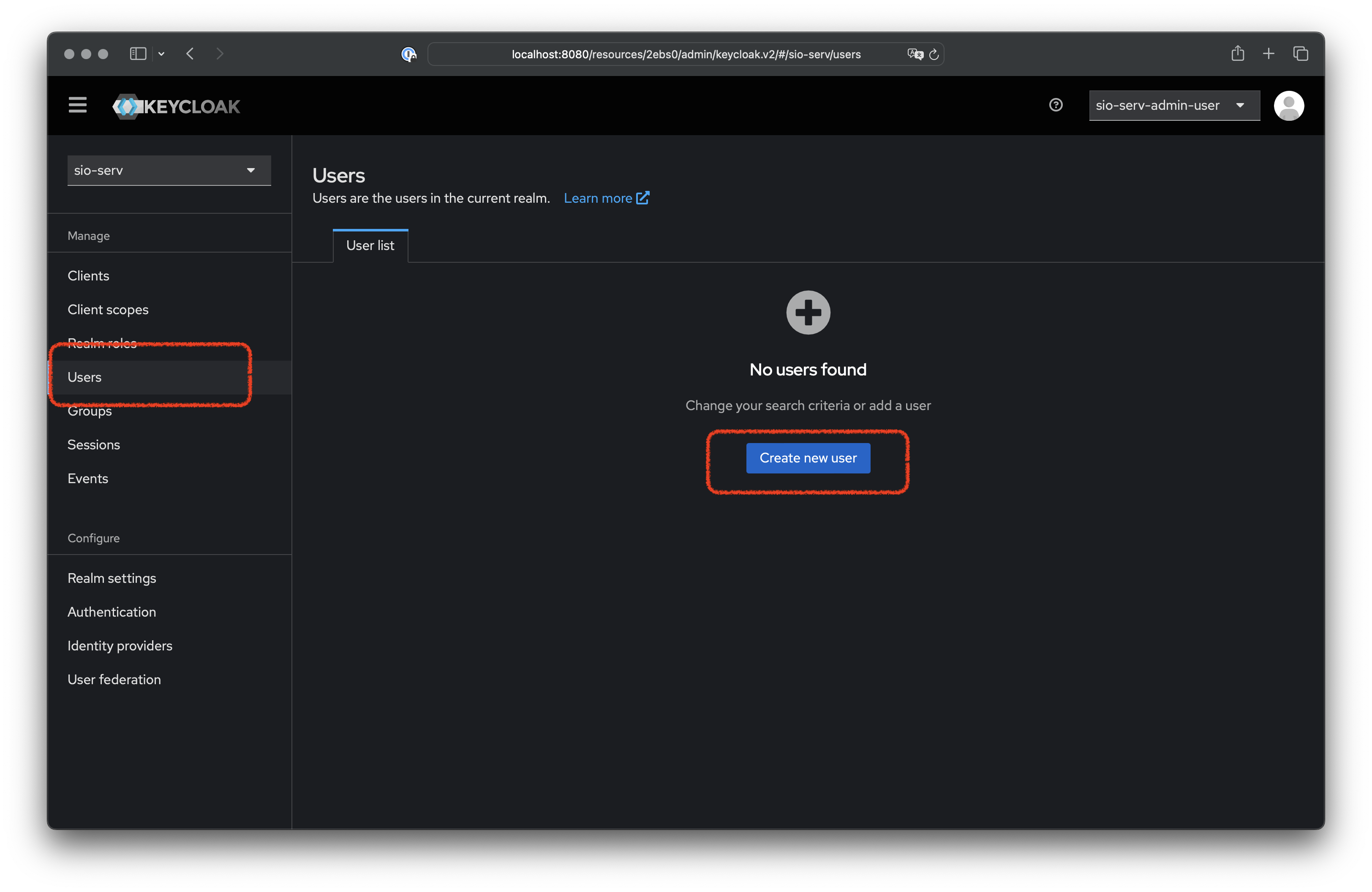
Task: Show tab overview icon
Action: coord(1301,54)
